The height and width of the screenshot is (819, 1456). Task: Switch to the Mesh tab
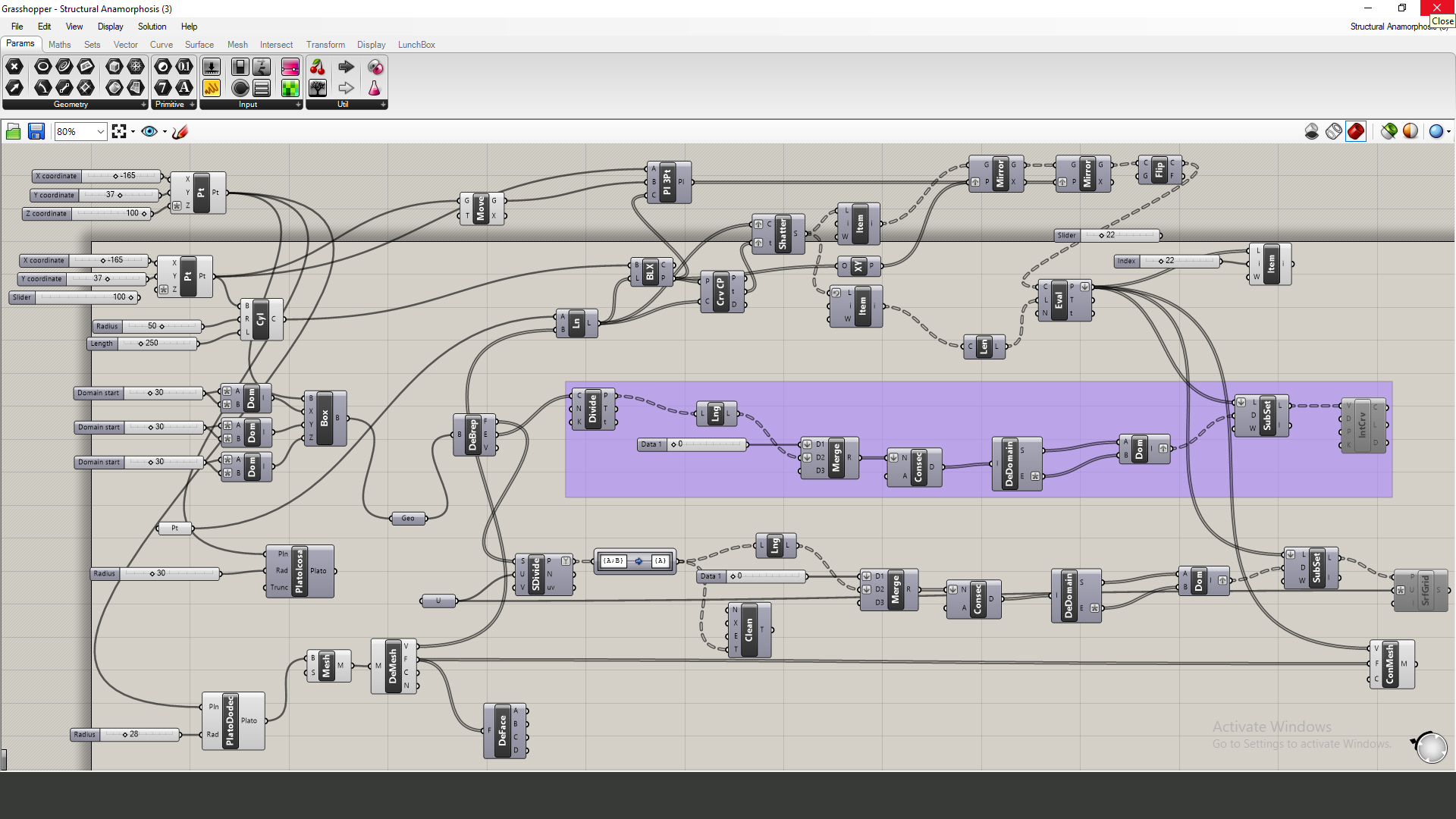[x=238, y=45]
